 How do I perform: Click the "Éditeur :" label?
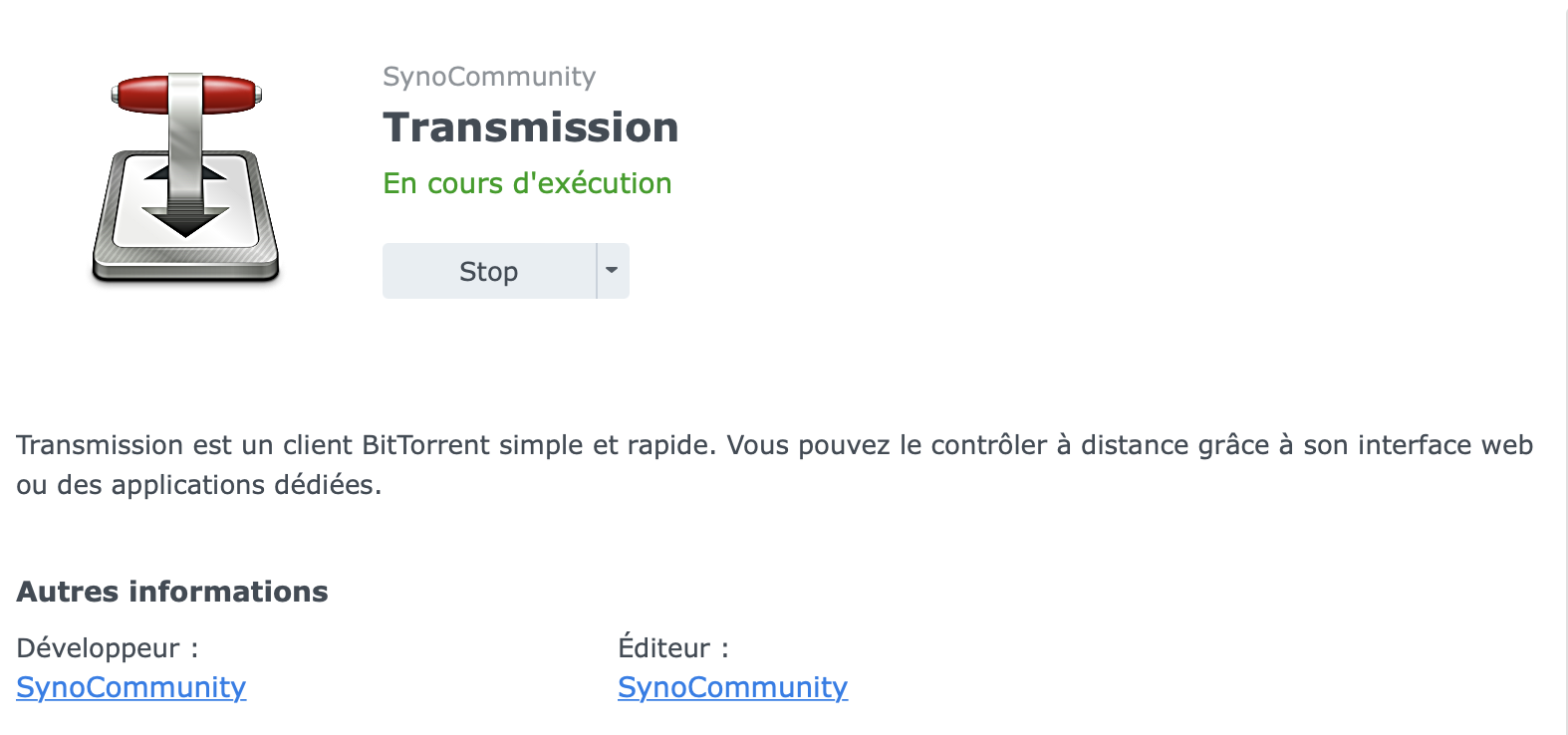tap(673, 648)
